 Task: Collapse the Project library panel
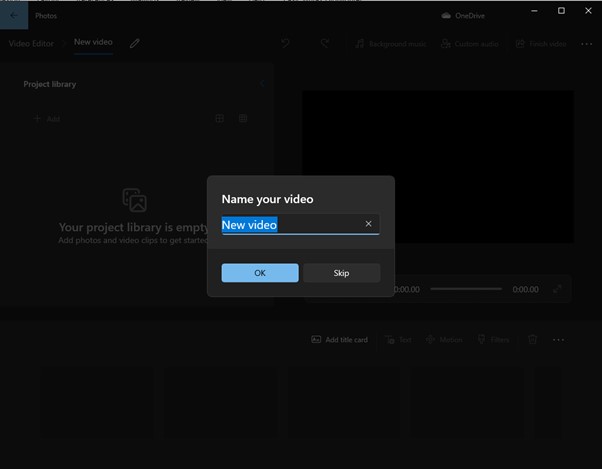click(x=262, y=84)
